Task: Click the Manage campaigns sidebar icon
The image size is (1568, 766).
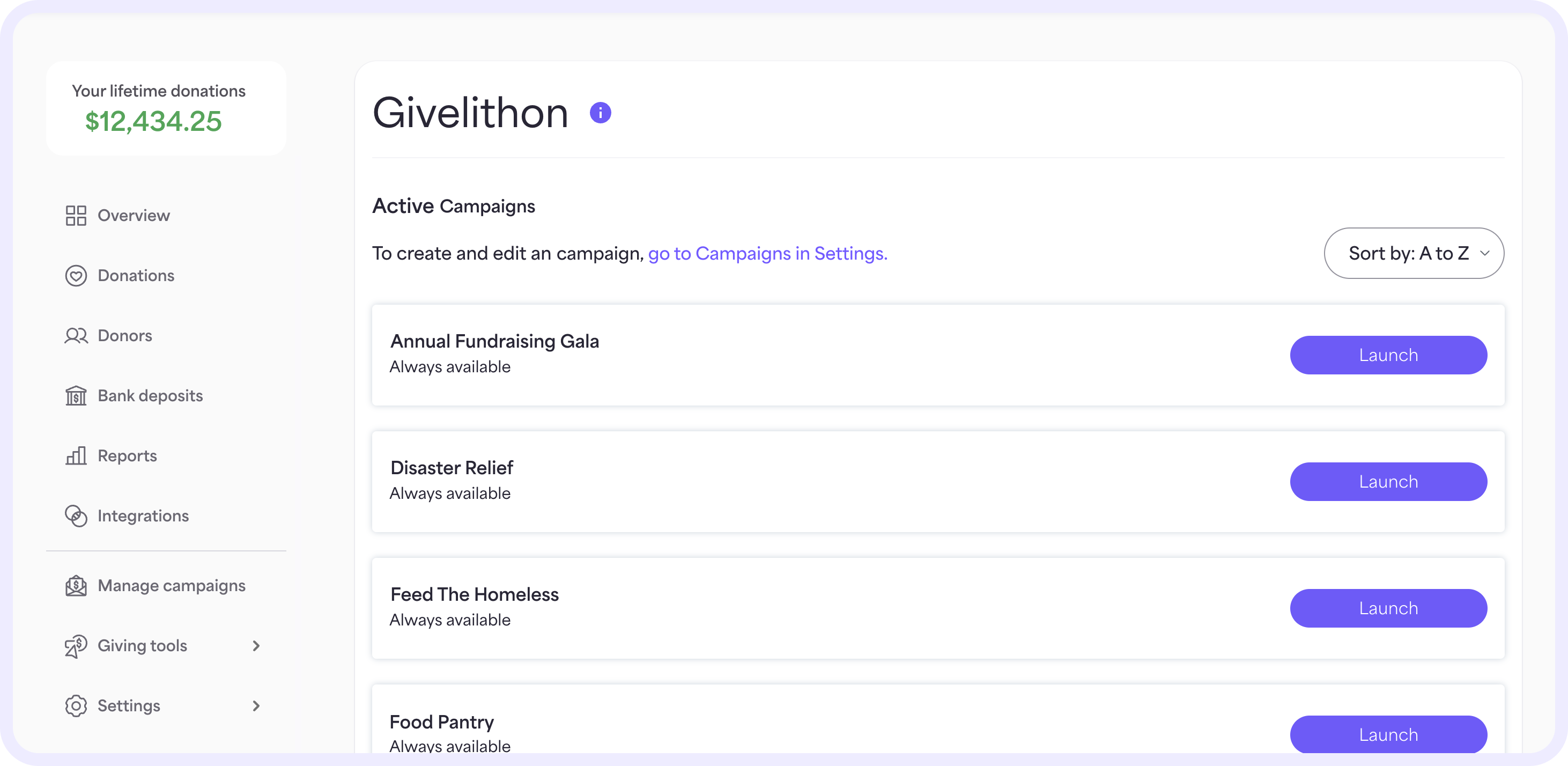Action: pyautogui.click(x=75, y=586)
